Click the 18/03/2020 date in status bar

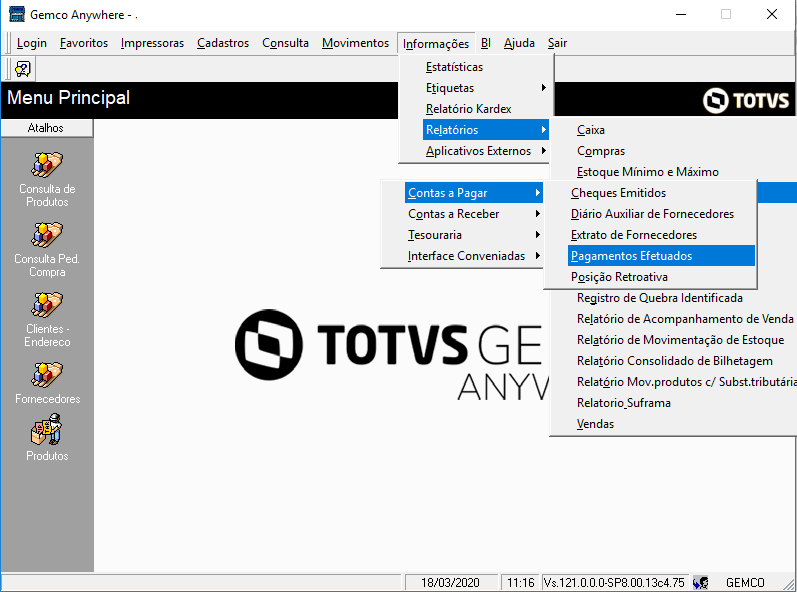click(x=450, y=582)
